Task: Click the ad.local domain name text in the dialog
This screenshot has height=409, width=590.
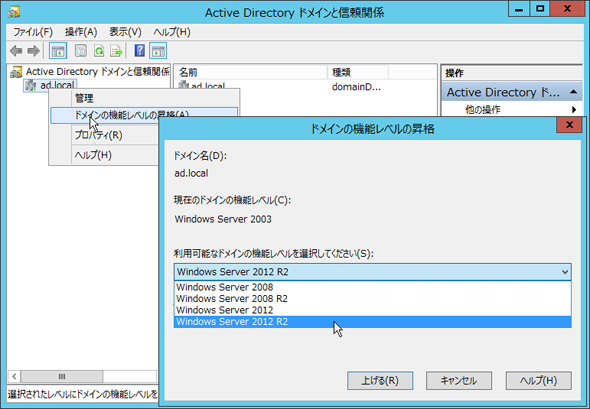Action: pos(191,173)
